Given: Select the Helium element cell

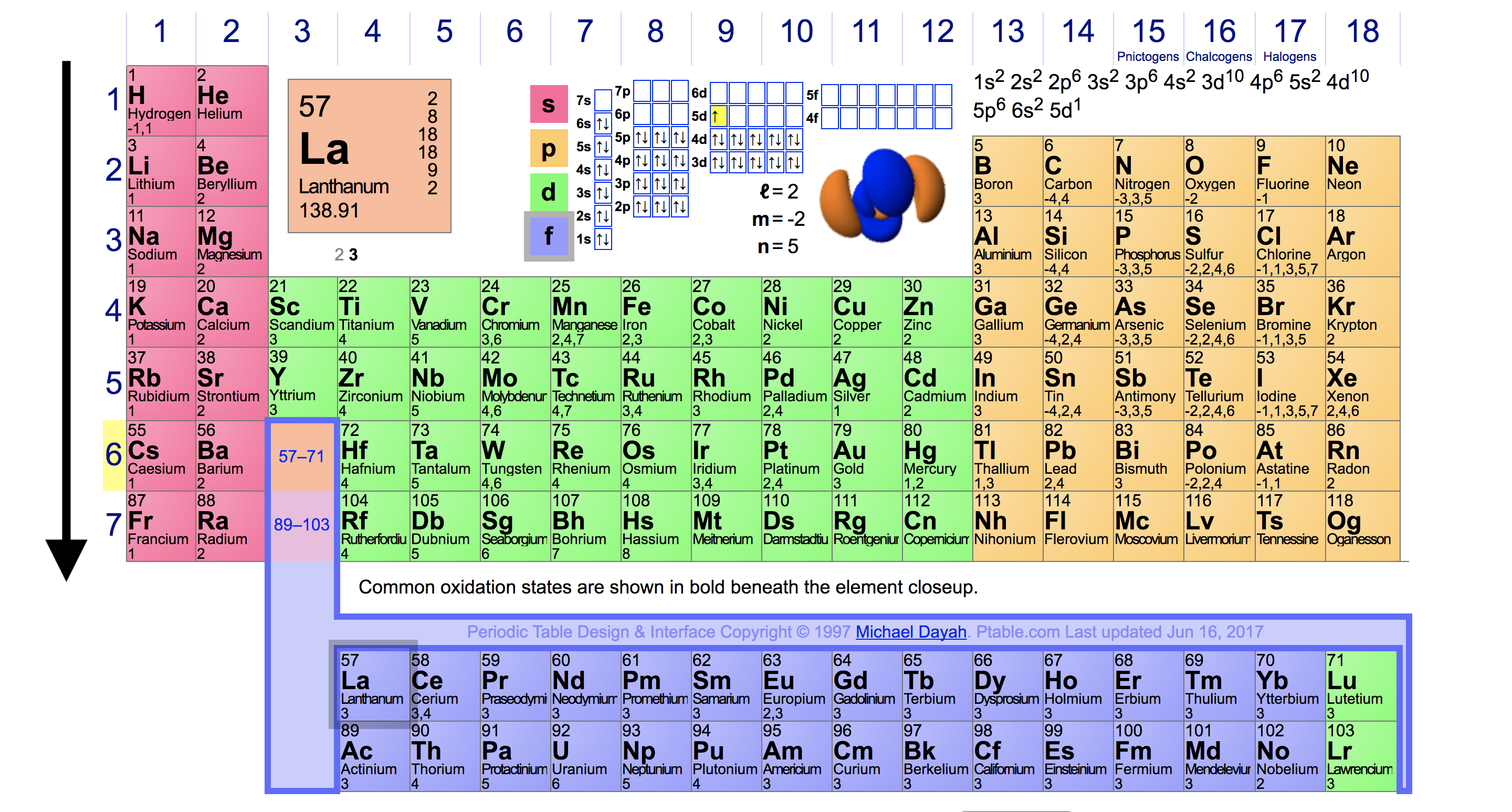Looking at the screenshot, I should 232,101.
